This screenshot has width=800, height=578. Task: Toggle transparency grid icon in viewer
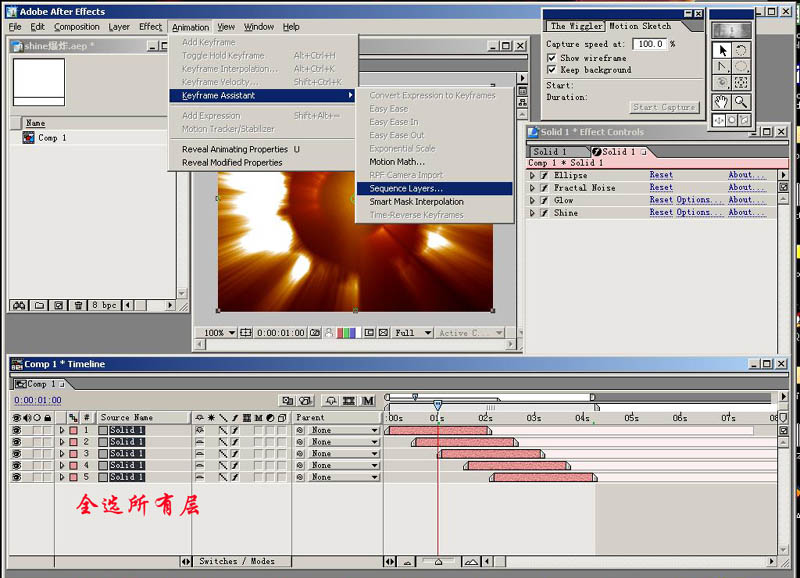click(383, 333)
